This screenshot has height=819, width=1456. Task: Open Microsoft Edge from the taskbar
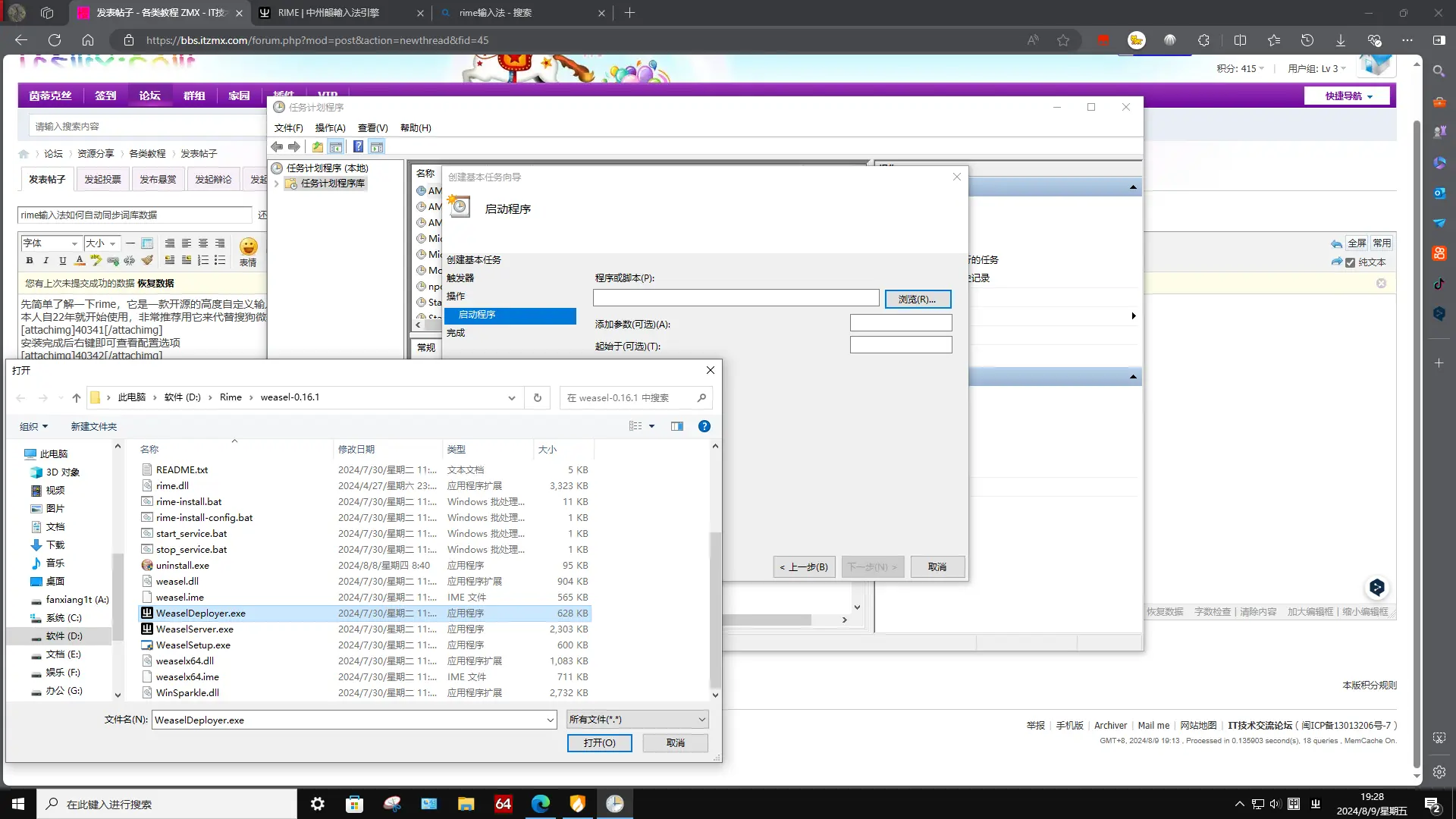(541, 804)
